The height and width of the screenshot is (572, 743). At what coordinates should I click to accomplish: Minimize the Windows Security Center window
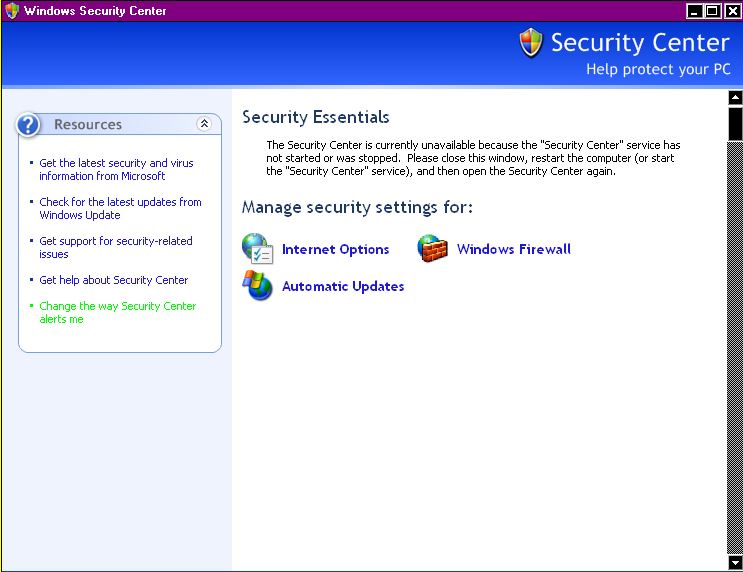694,10
